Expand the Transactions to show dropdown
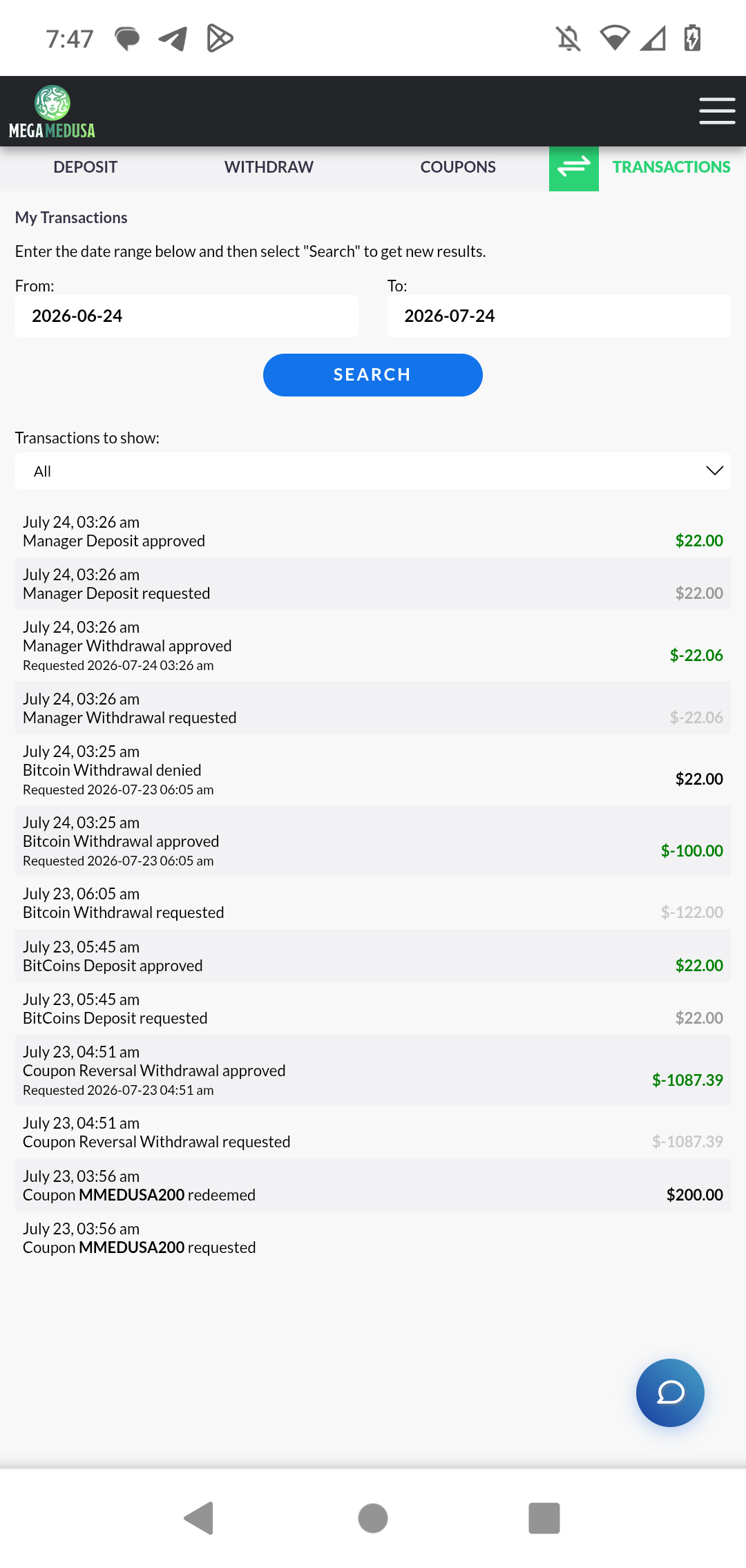Image resolution: width=746 pixels, height=1568 pixels. click(x=373, y=471)
